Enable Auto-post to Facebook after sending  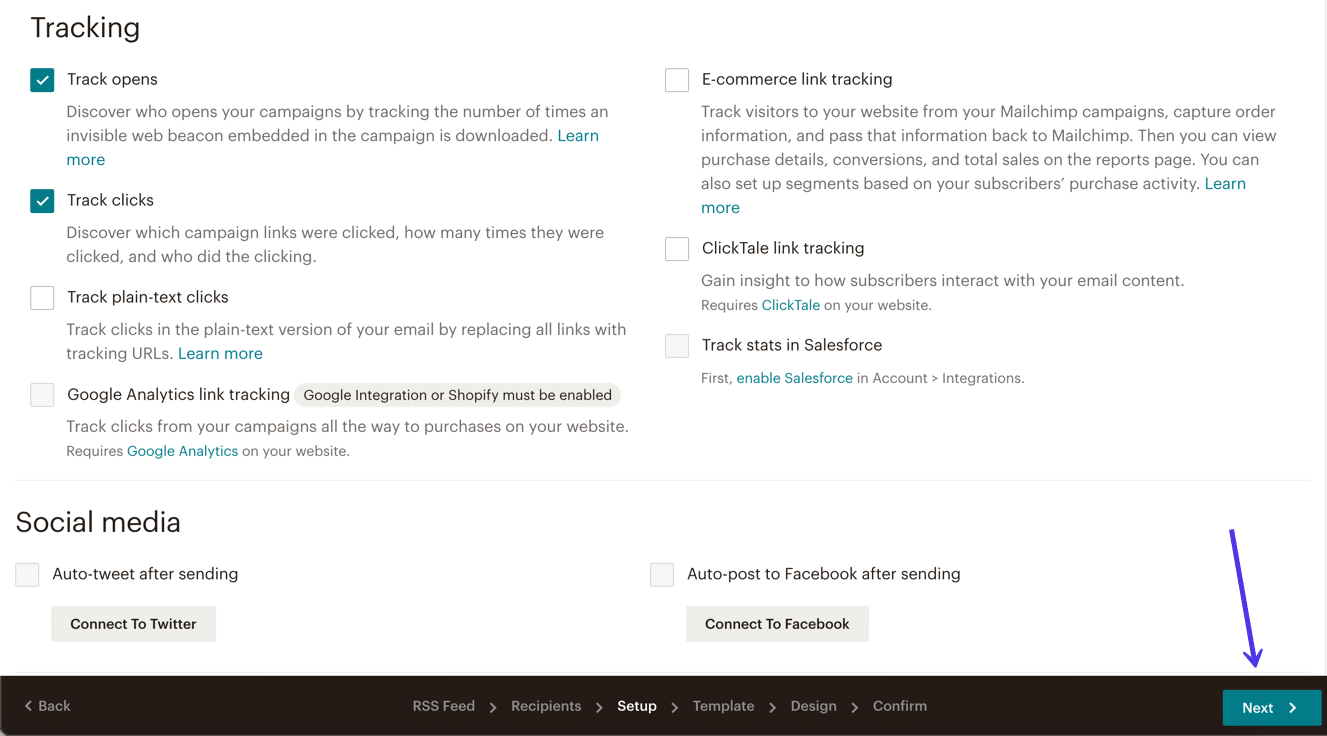[661, 574]
